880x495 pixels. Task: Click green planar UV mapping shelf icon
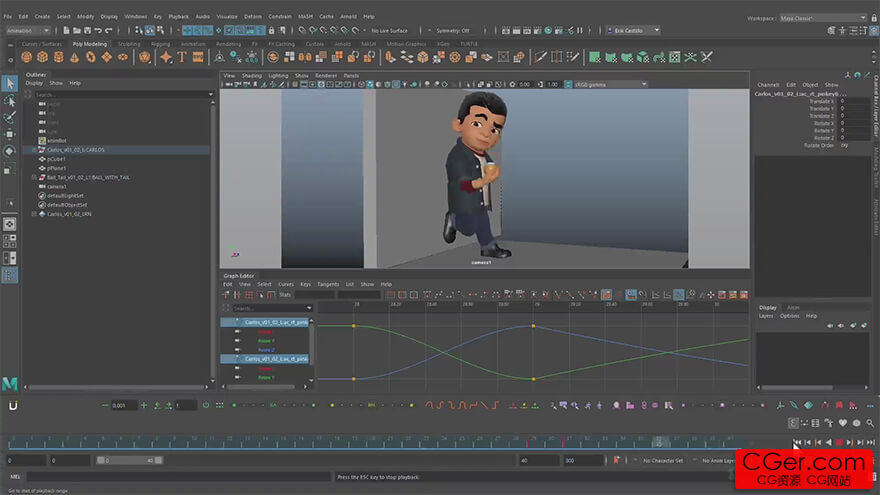click(x=594, y=57)
